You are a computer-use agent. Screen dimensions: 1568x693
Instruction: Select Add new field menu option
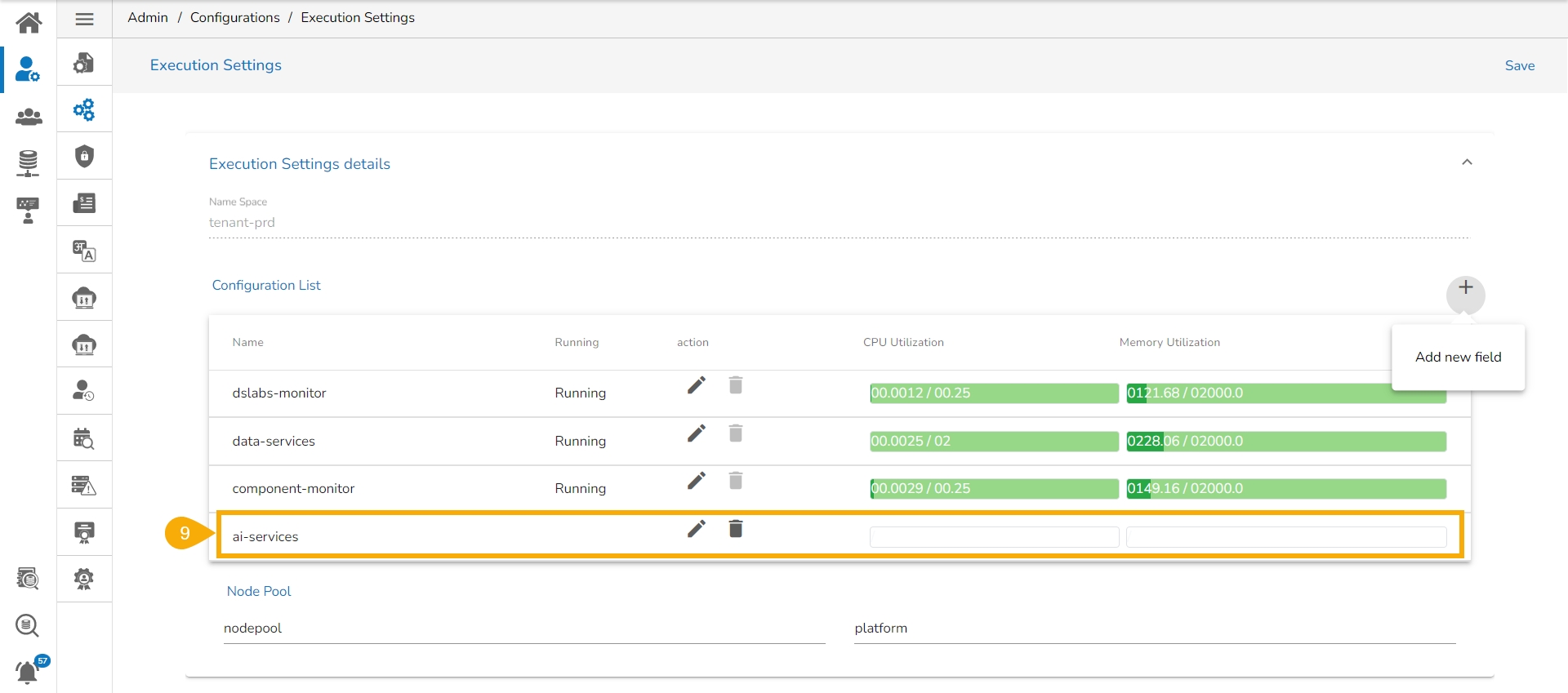pyautogui.click(x=1458, y=357)
